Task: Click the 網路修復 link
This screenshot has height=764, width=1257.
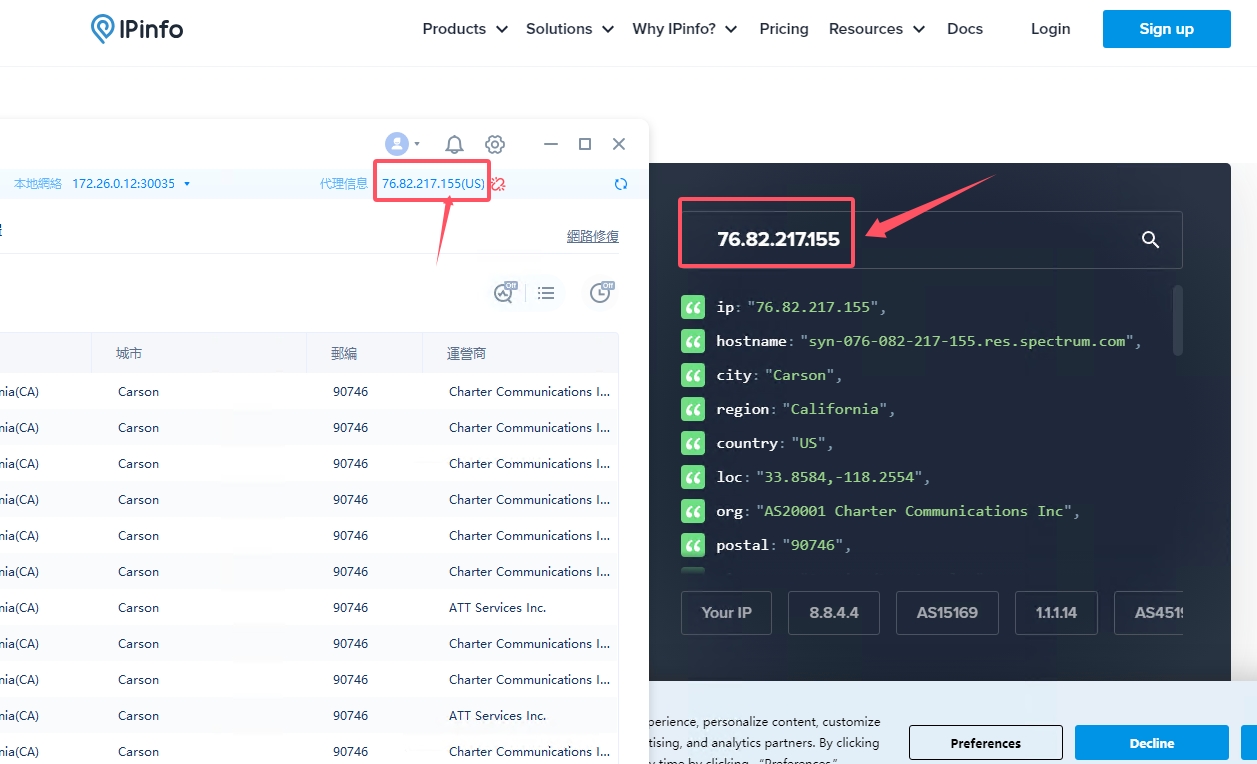Action: click(x=593, y=236)
